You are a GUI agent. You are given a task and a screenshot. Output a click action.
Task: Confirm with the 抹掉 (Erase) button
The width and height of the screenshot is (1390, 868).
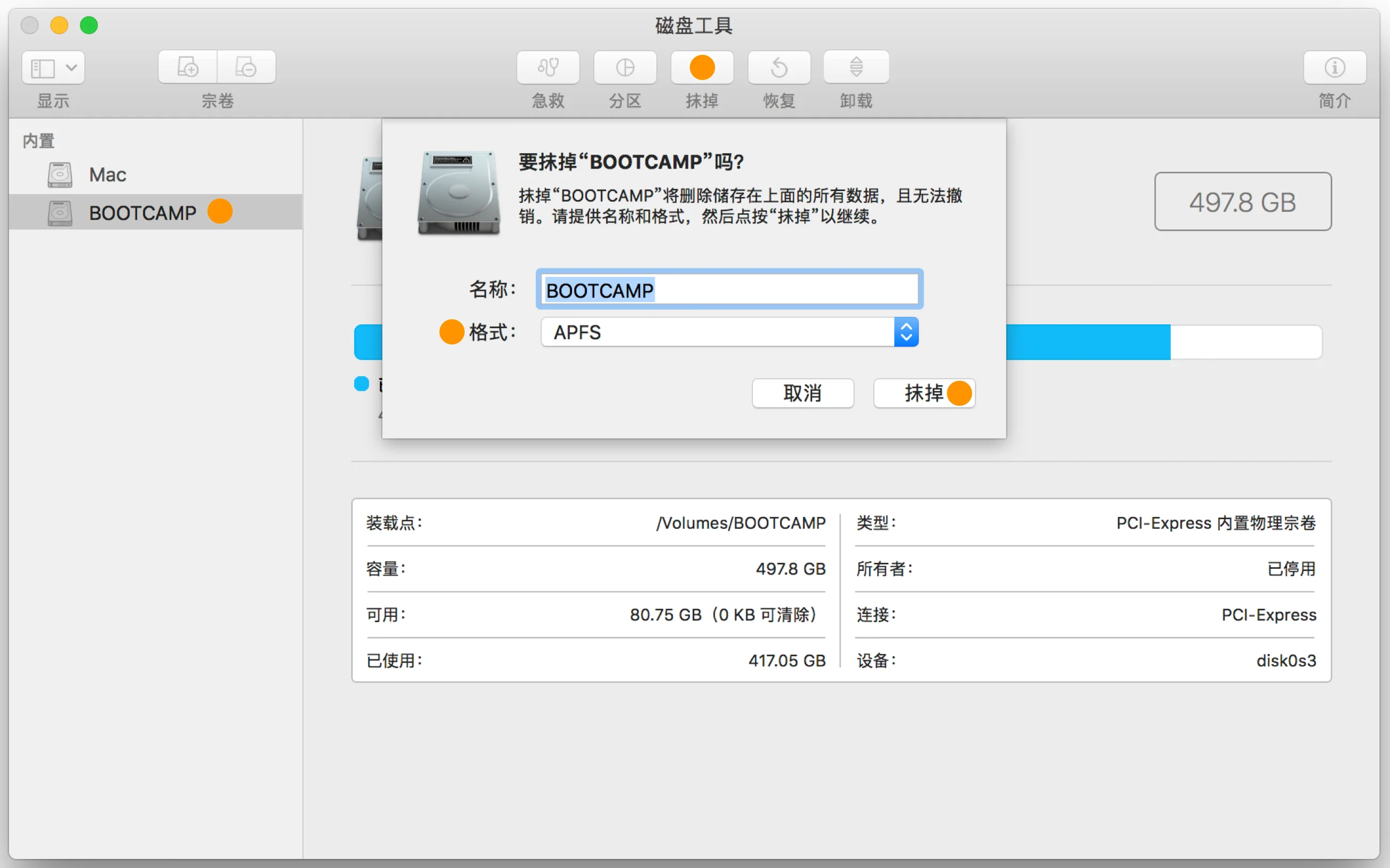pyautogui.click(x=923, y=393)
